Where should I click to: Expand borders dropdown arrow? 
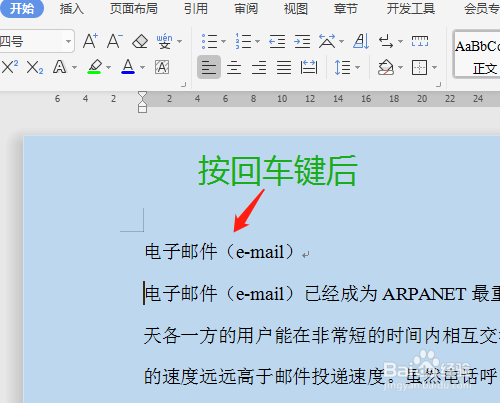tap(434, 68)
